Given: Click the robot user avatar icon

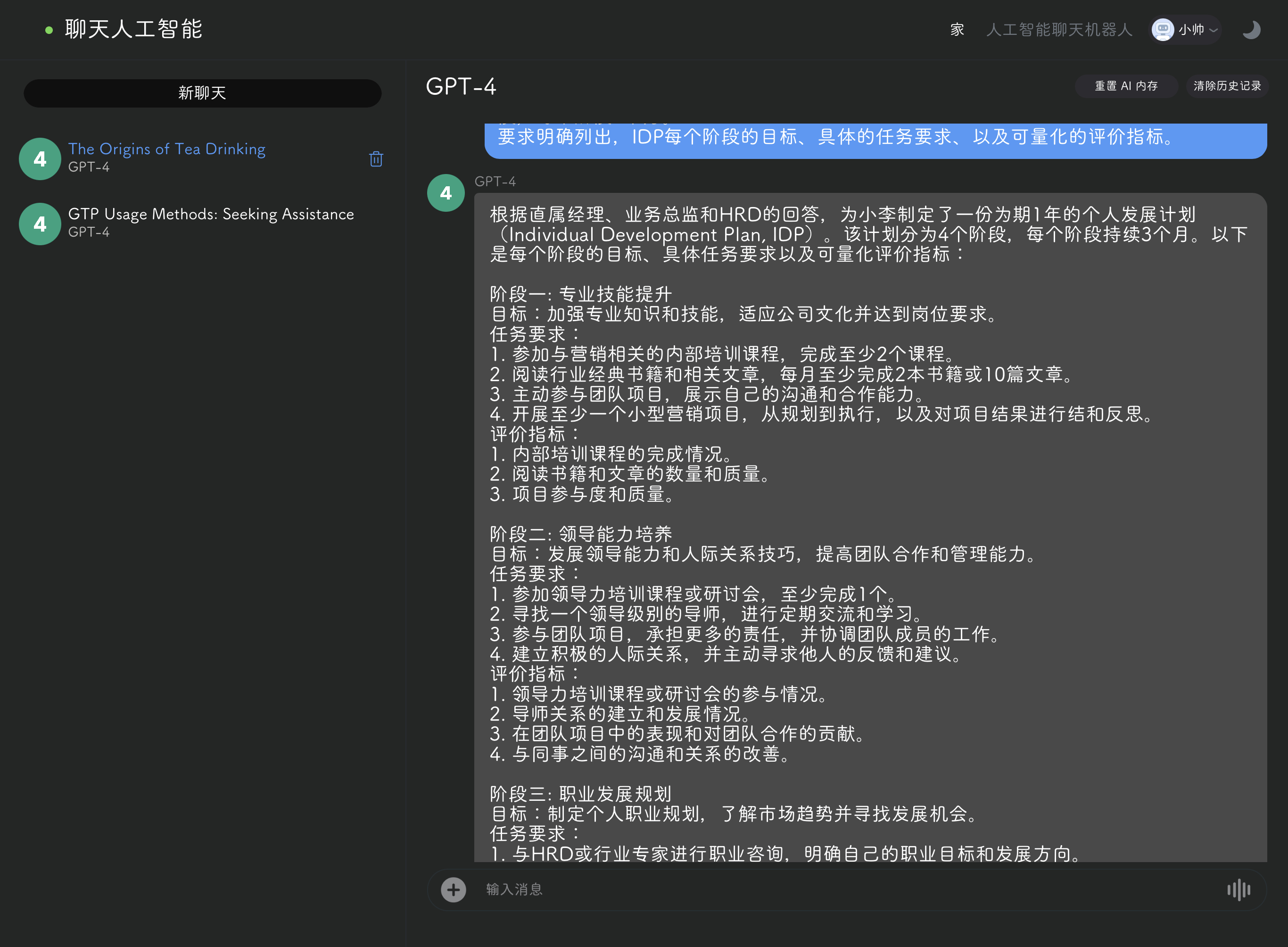Looking at the screenshot, I should [1162, 30].
